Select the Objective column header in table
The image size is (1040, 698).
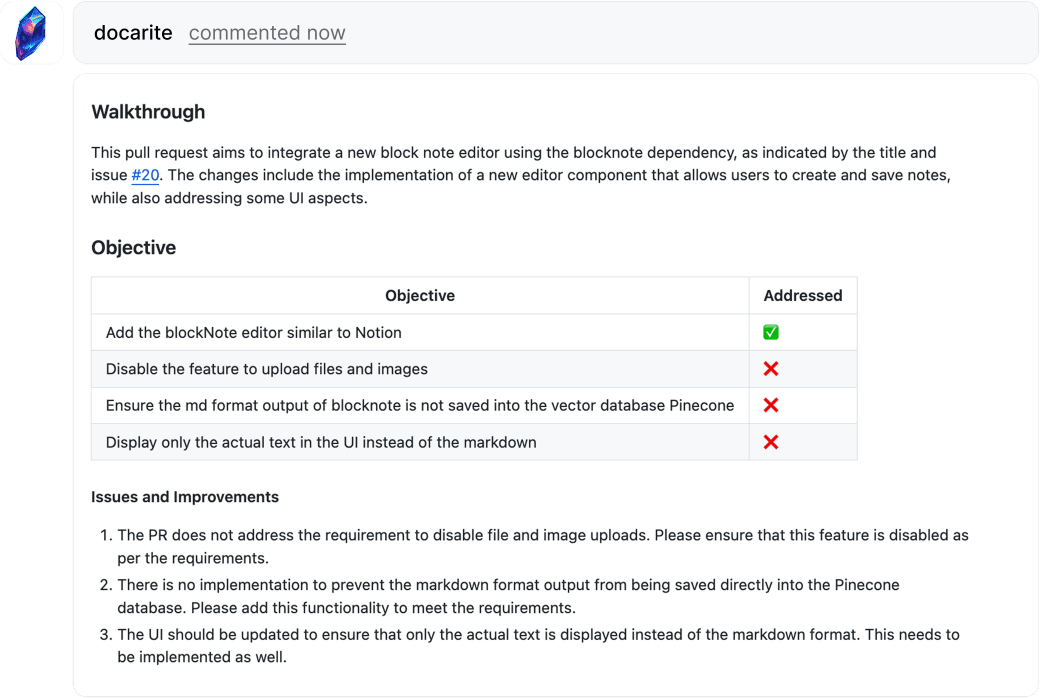coord(420,296)
